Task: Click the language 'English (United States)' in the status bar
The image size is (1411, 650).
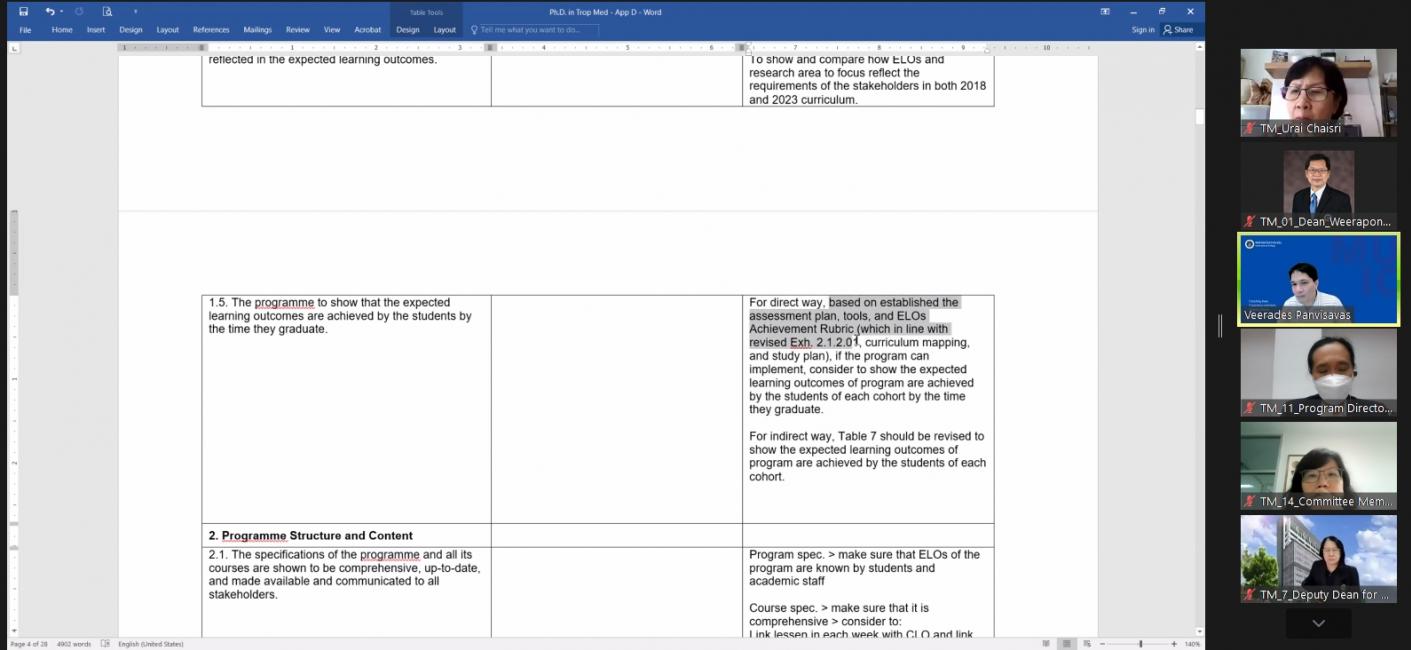Action: 151,644
